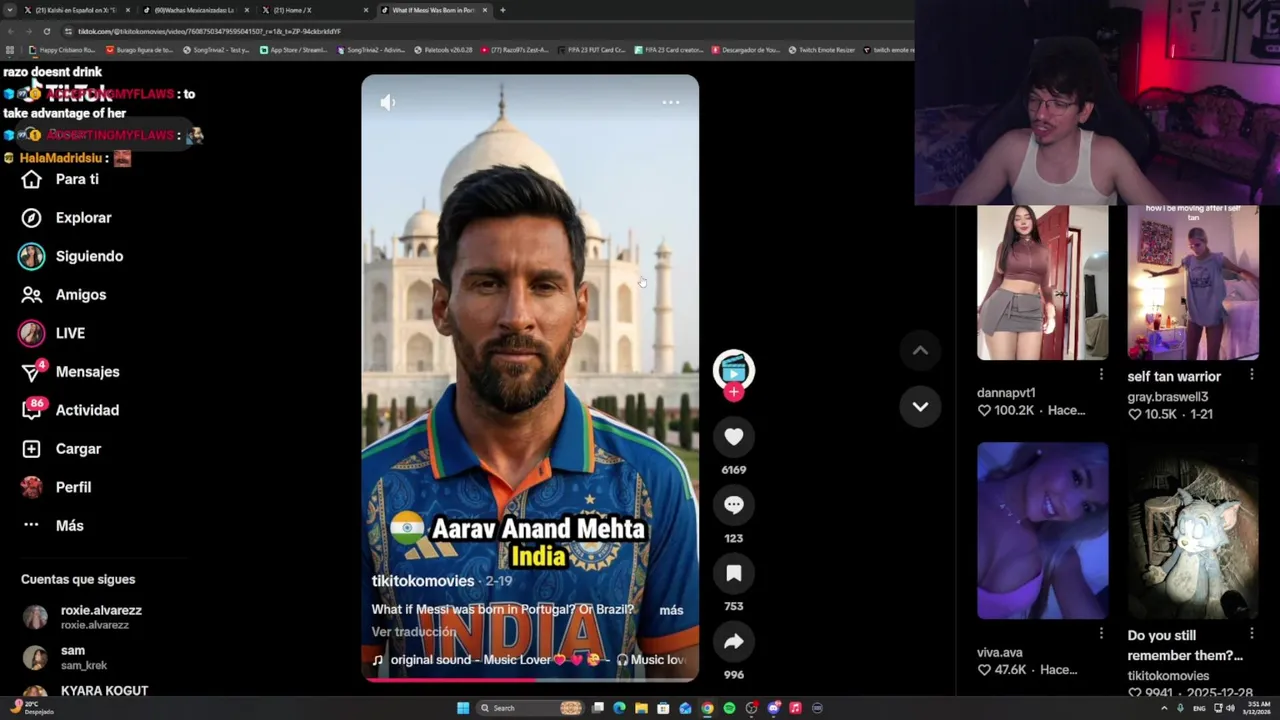Open a new browser tab

[x=502, y=10]
